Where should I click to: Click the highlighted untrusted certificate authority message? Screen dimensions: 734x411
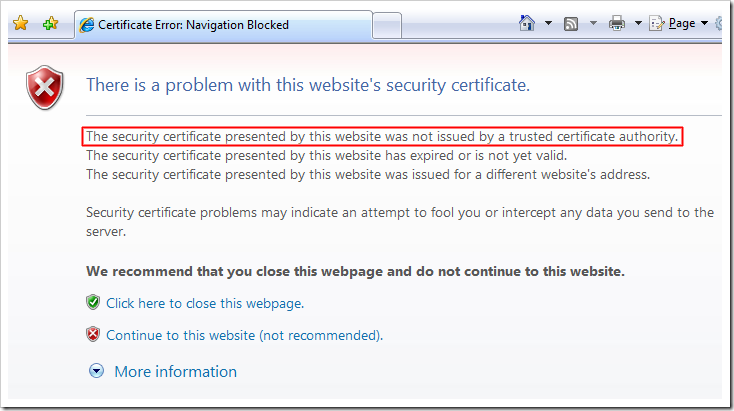[x=383, y=136]
